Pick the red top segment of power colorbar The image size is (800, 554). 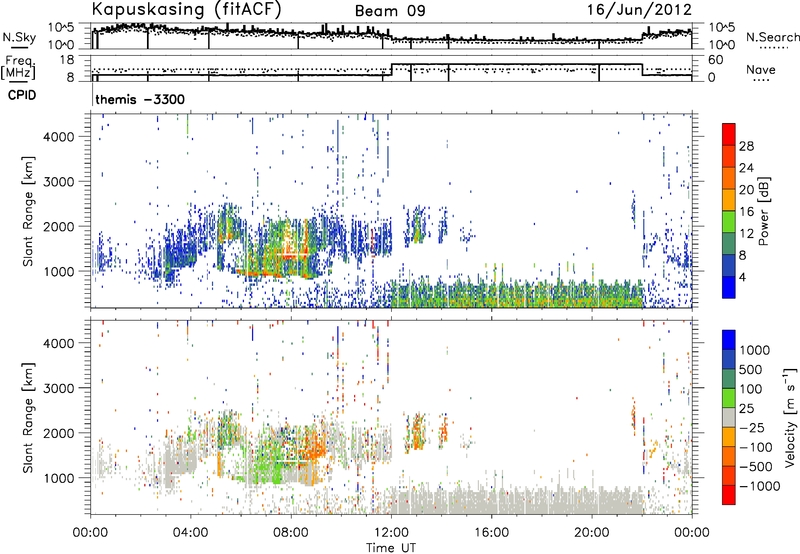(x=729, y=134)
